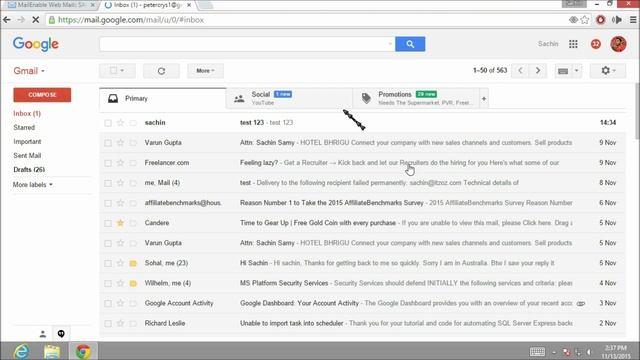Stop loading the page in Chrome
The image size is (640, 360).
pyautogui.click(x=36, y=20)
